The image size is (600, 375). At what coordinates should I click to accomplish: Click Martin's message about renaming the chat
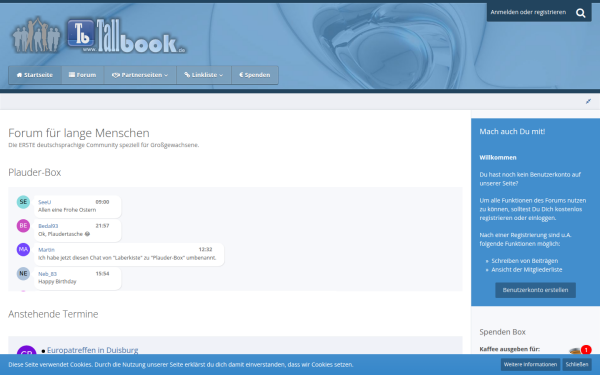[127, 258]
